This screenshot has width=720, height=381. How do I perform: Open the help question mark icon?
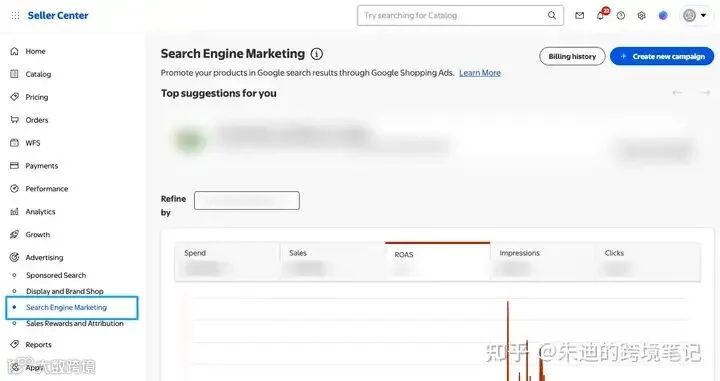point(621,16)
